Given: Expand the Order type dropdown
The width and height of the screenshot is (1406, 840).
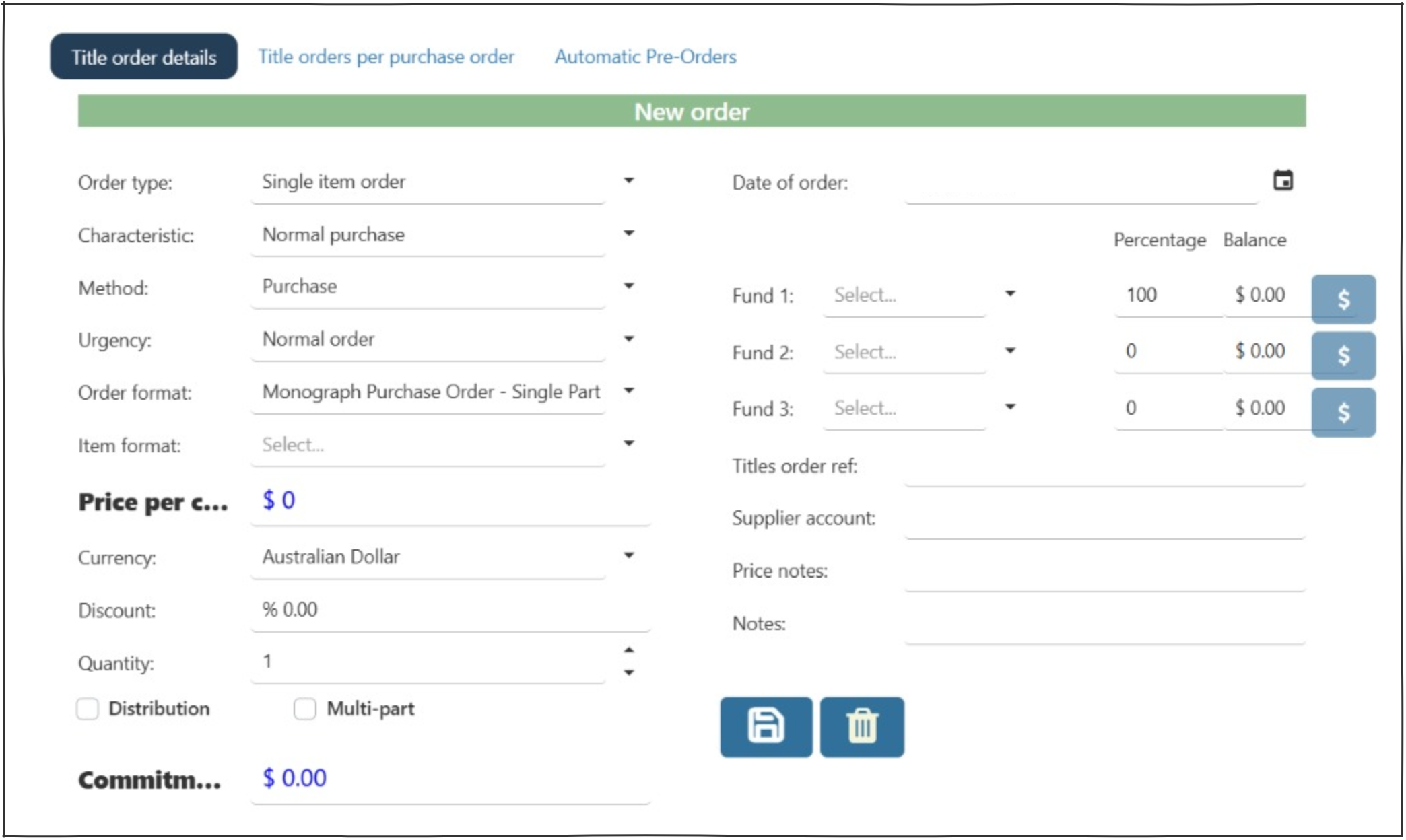Looking at the screenshot, I should point(628,180).
